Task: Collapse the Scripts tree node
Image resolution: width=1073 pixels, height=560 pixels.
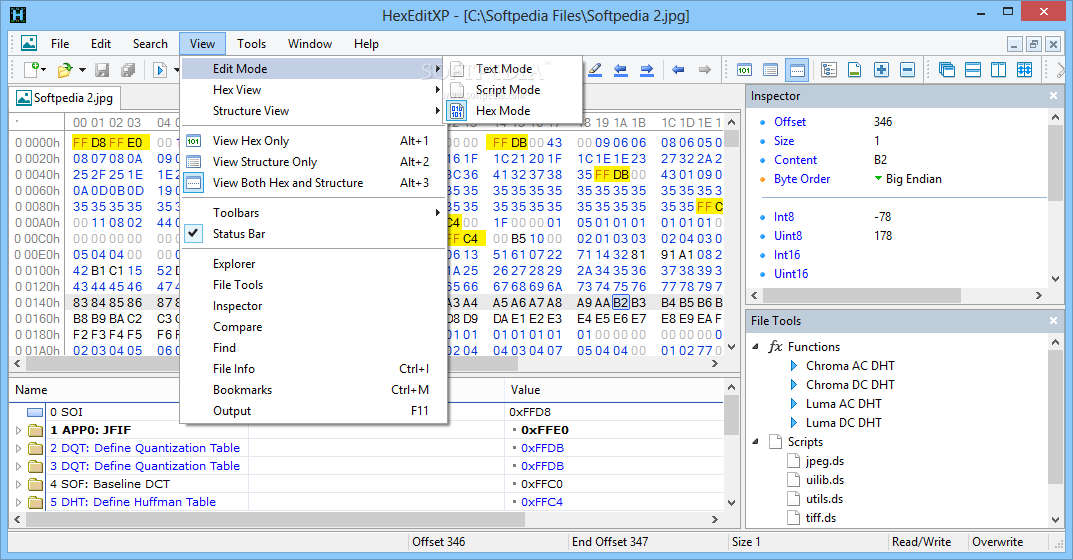Action: [x=755, y=442]
